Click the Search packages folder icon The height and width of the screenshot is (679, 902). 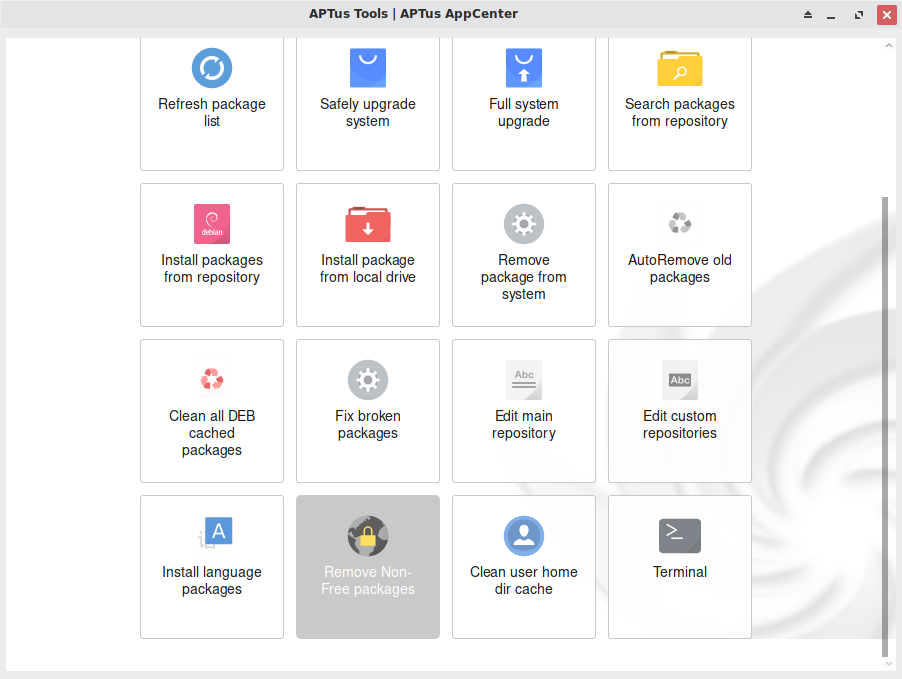click(679, 68)
